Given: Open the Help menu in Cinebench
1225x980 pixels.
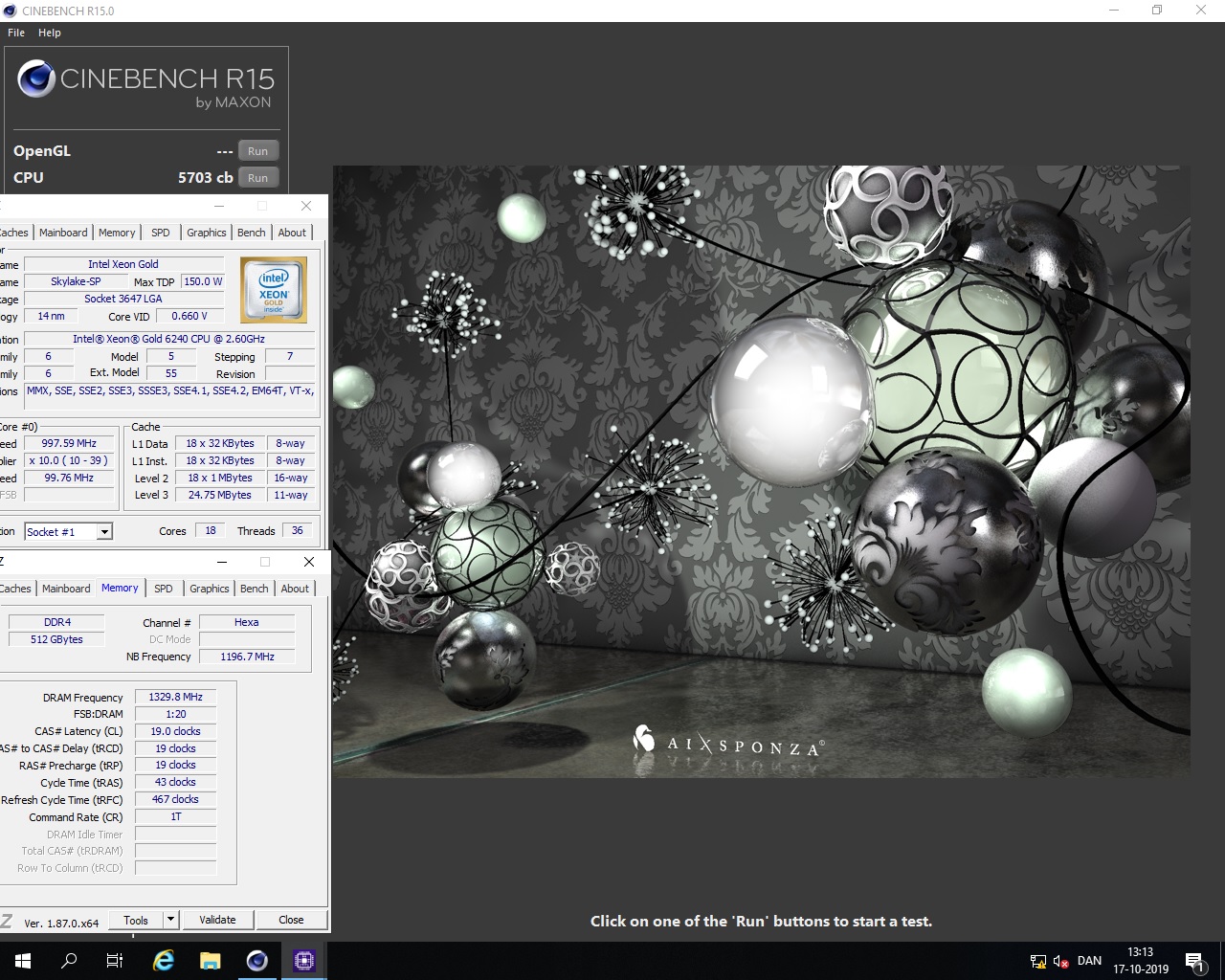Looking at the screenshot, I should (50, 33).
